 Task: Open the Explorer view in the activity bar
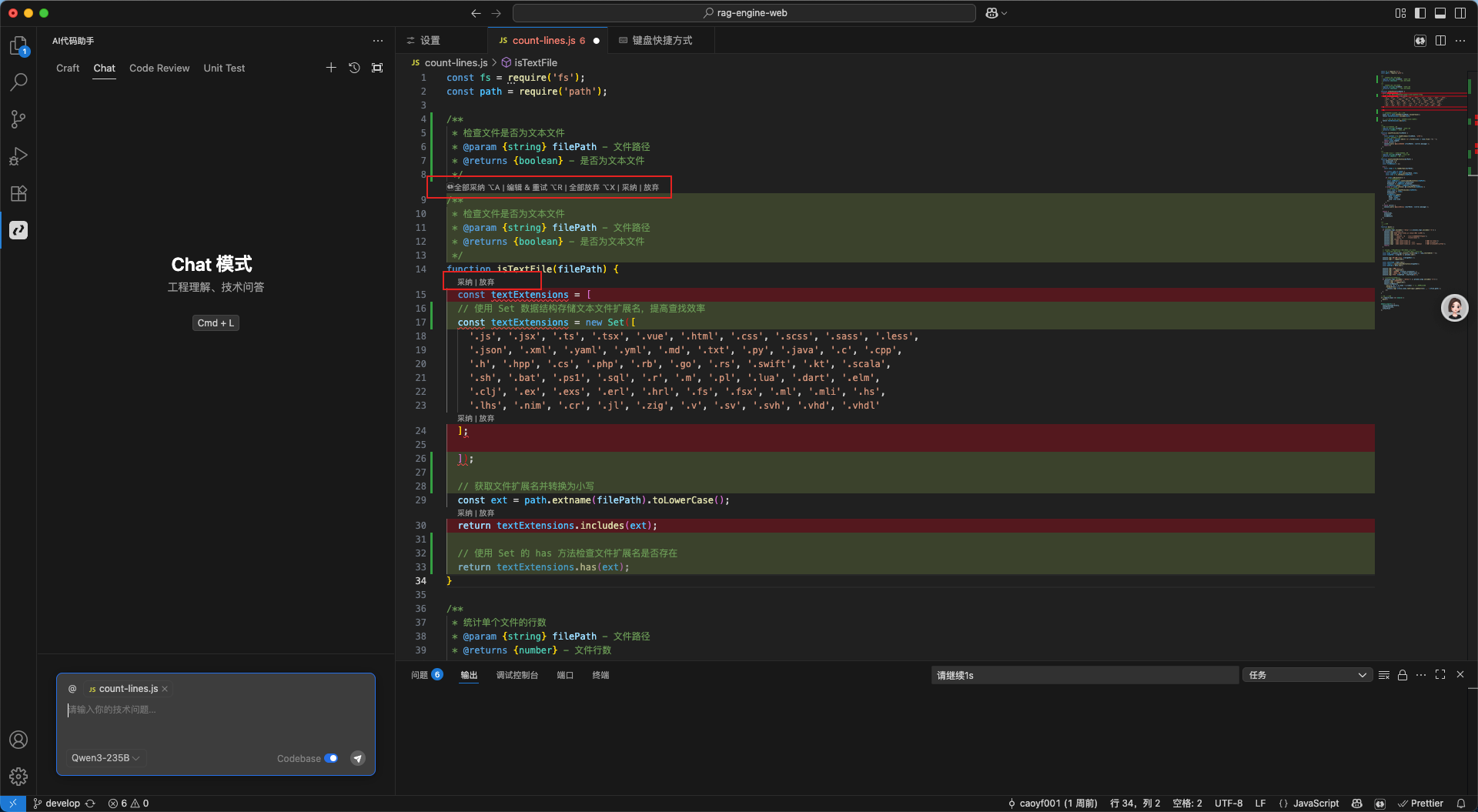click(18, 46)
